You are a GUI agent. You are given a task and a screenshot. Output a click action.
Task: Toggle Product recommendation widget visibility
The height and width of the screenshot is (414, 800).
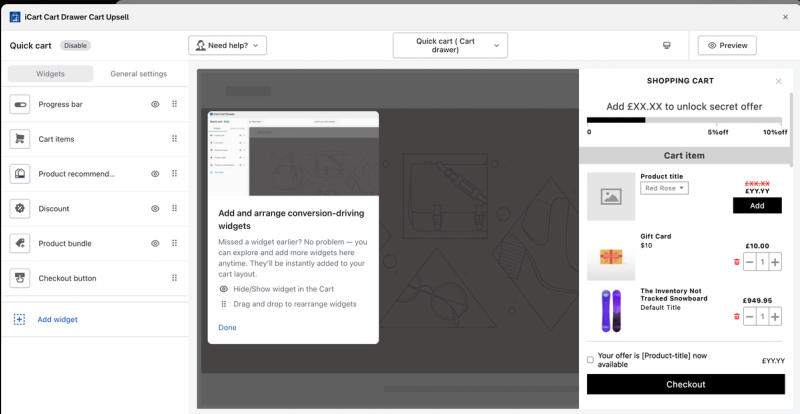pos(155,174)
